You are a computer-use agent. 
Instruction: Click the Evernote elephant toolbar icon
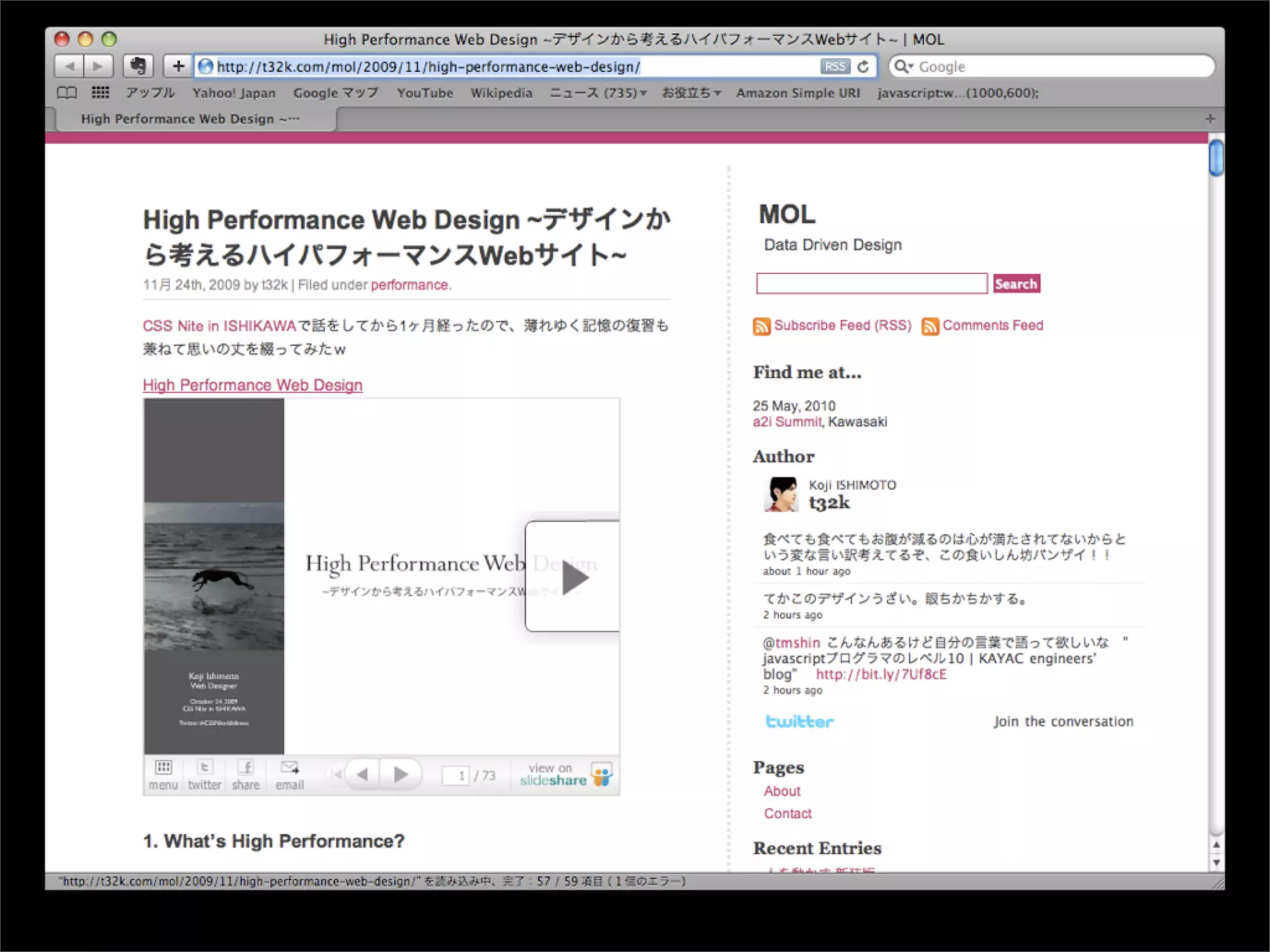click(138, 66)
